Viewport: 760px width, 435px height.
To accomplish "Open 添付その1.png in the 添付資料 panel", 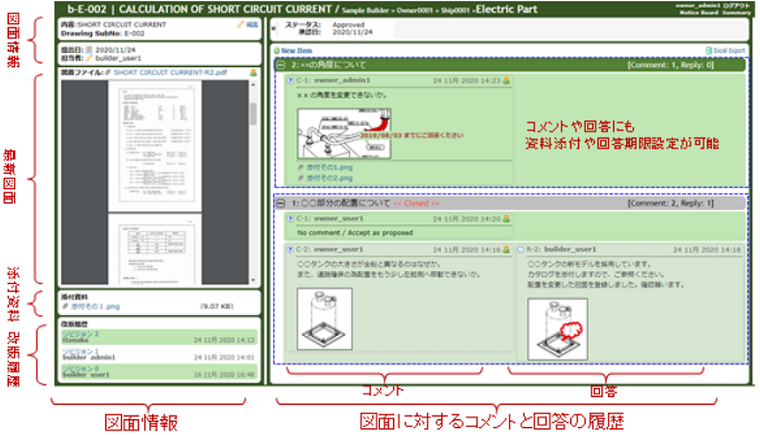I will click(95, 306).
